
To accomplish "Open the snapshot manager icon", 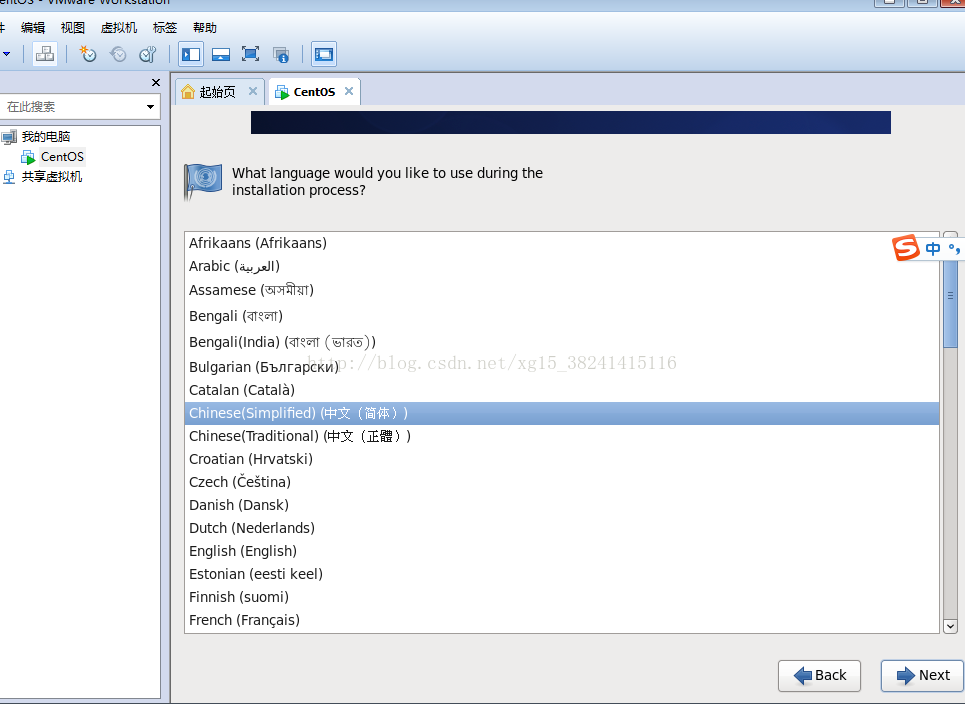I will pos(147,54).
